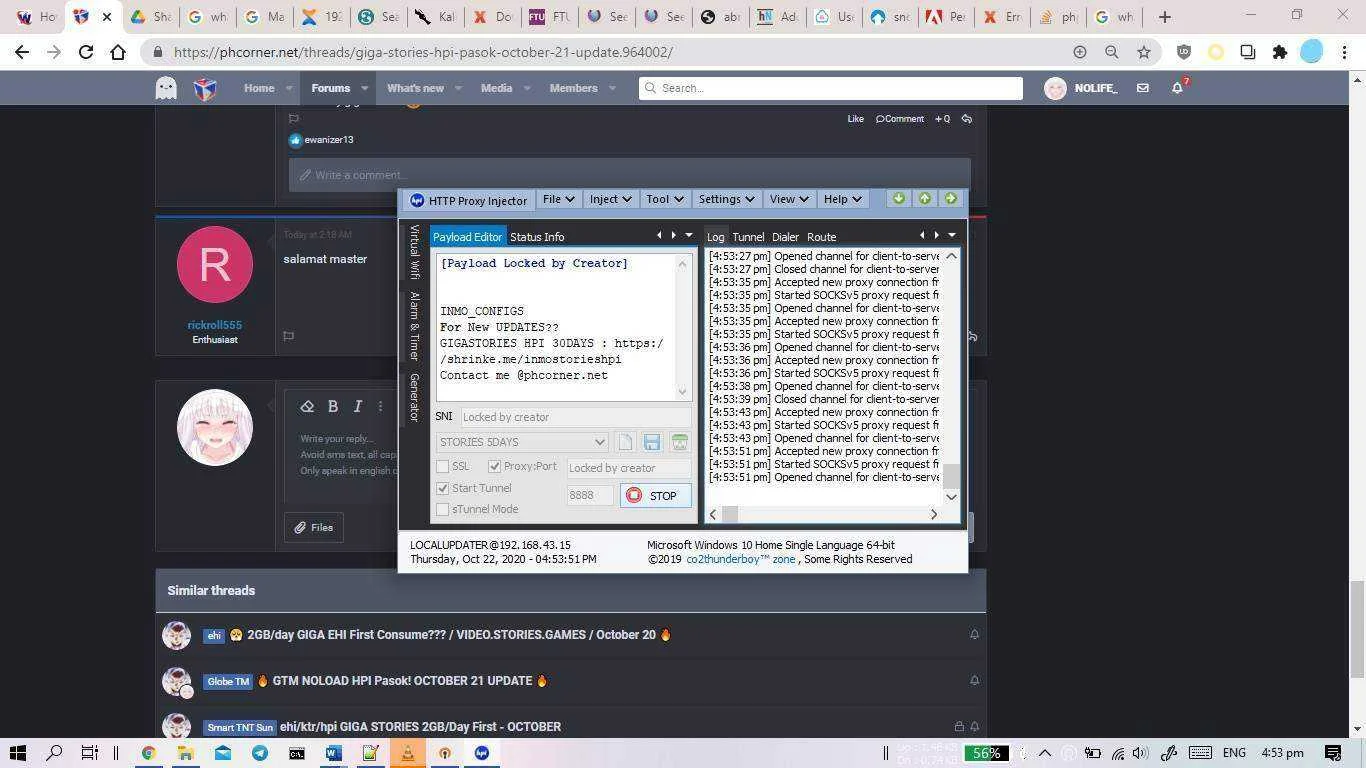Click the Chrome address bar URL
This screenshot has width=1366, height=768.
click(x=423, y=52)
